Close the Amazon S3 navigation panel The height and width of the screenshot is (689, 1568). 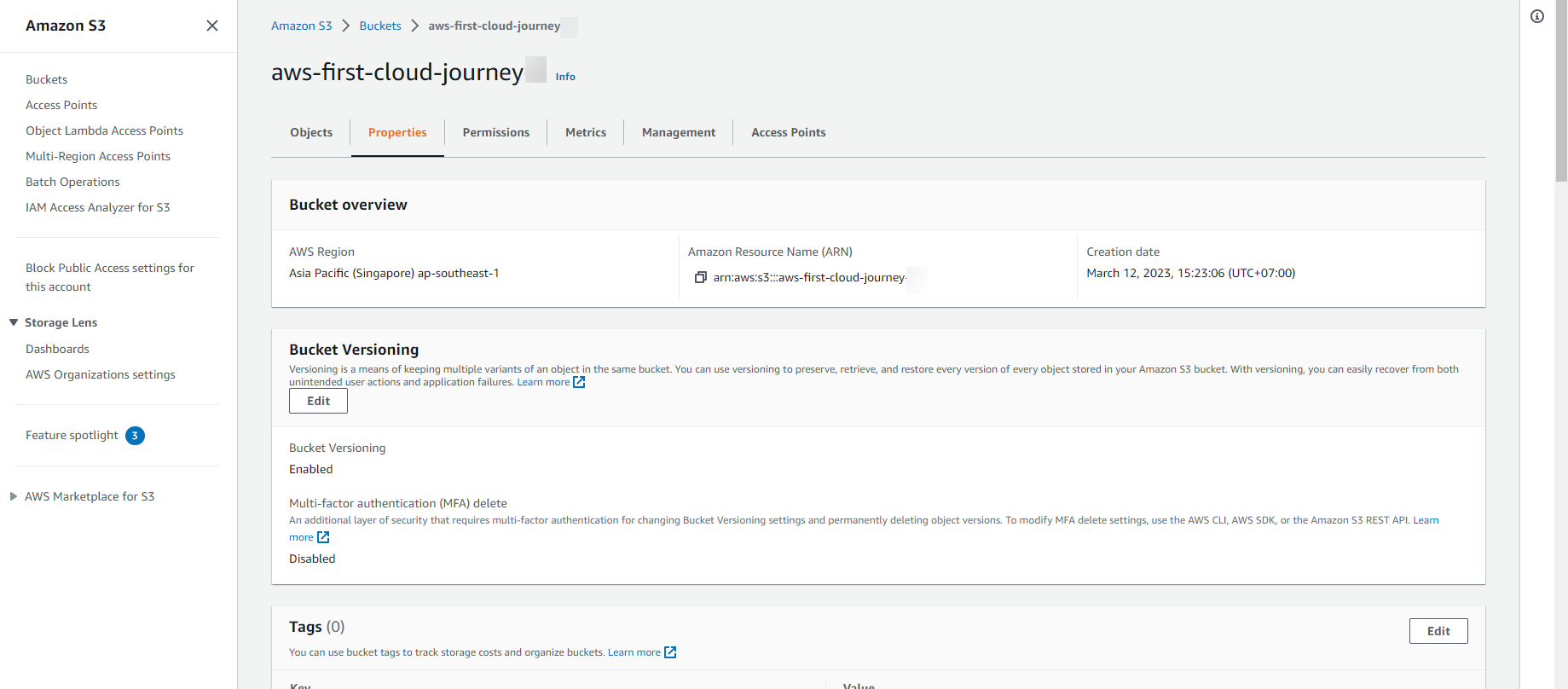click(x=212, y=26)
